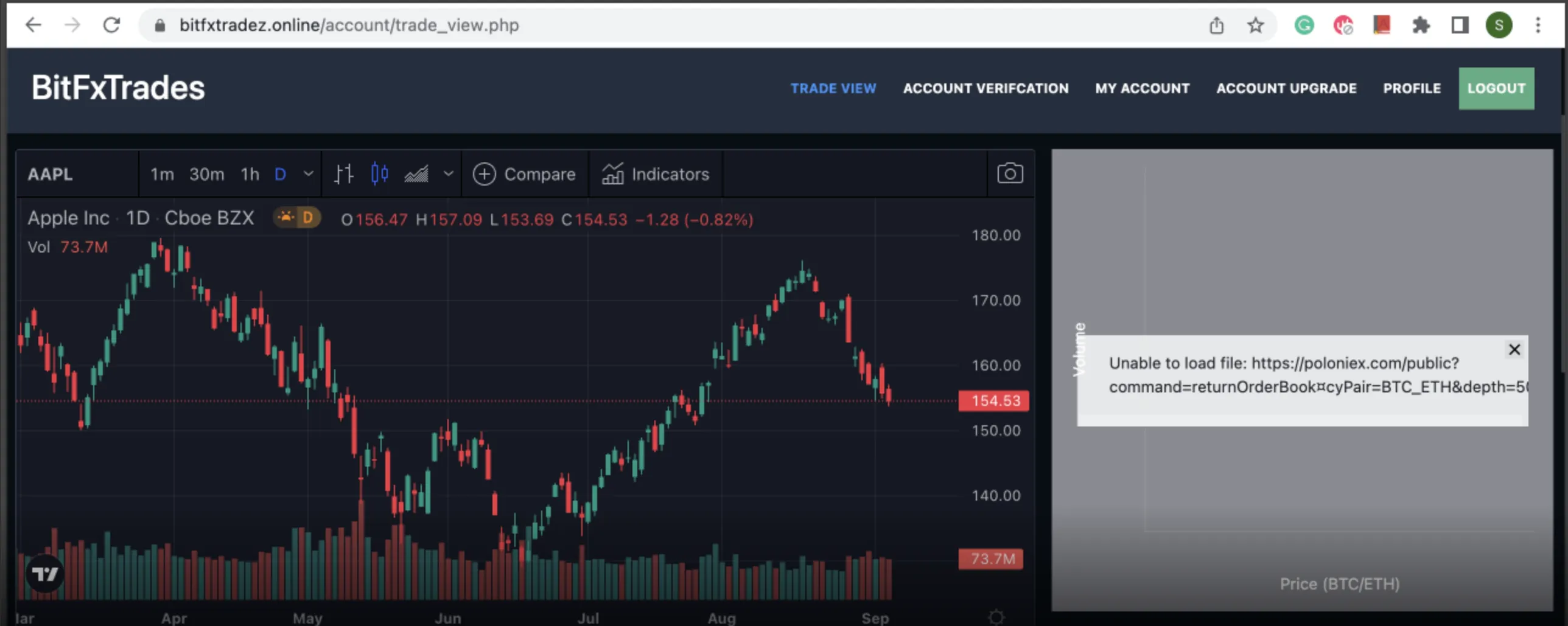Select the 30m timeframe

click(x=206, y=174)
